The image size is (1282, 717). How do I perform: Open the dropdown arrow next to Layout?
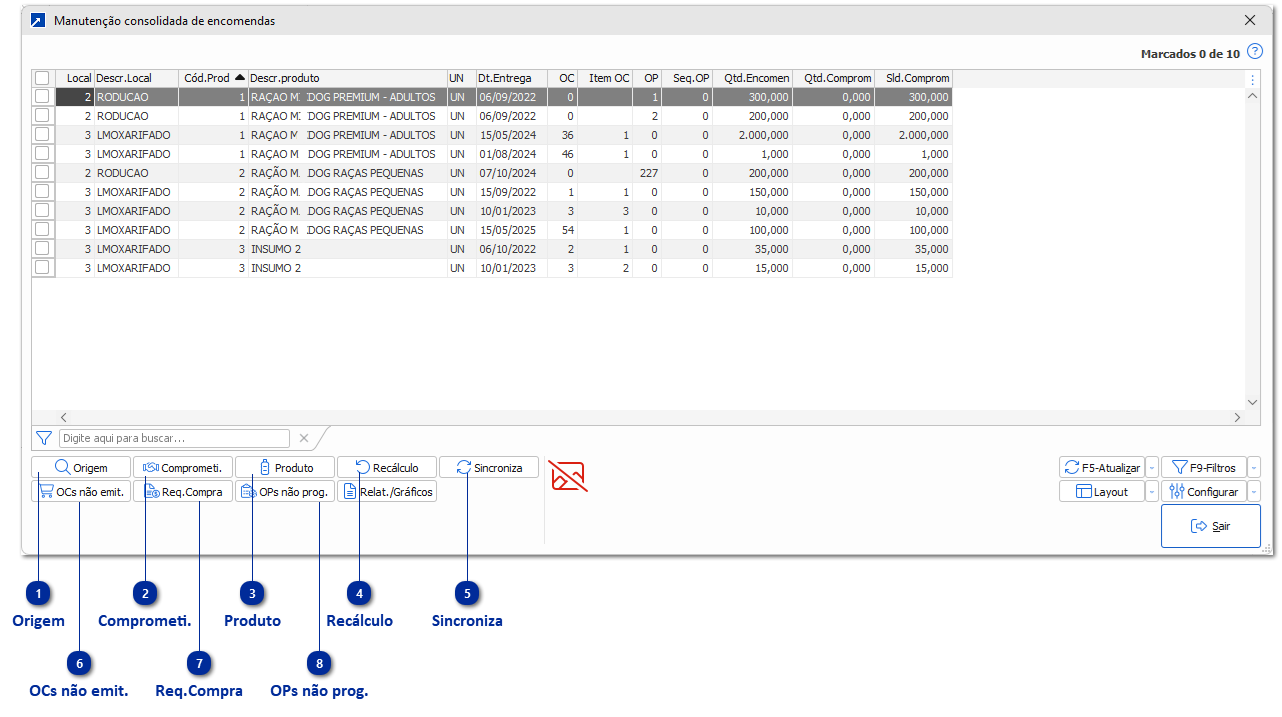1152,491
